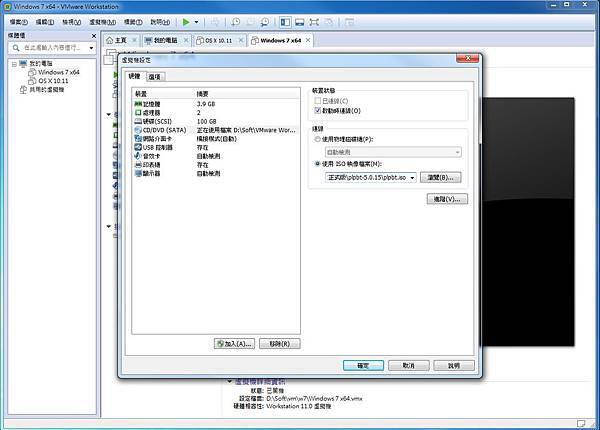Collapse the VM details section at bottom
Viewport: 600px width, 430px height.
coord(229,381)
